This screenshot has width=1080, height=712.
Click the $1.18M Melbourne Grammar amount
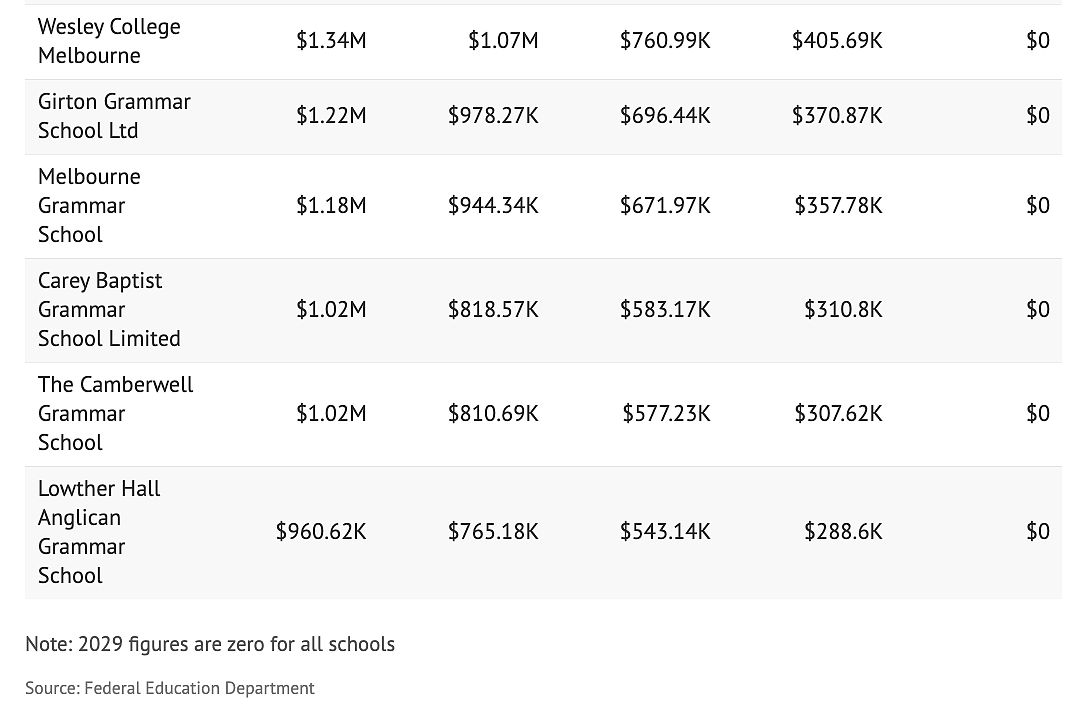click(x=331, y=205)
